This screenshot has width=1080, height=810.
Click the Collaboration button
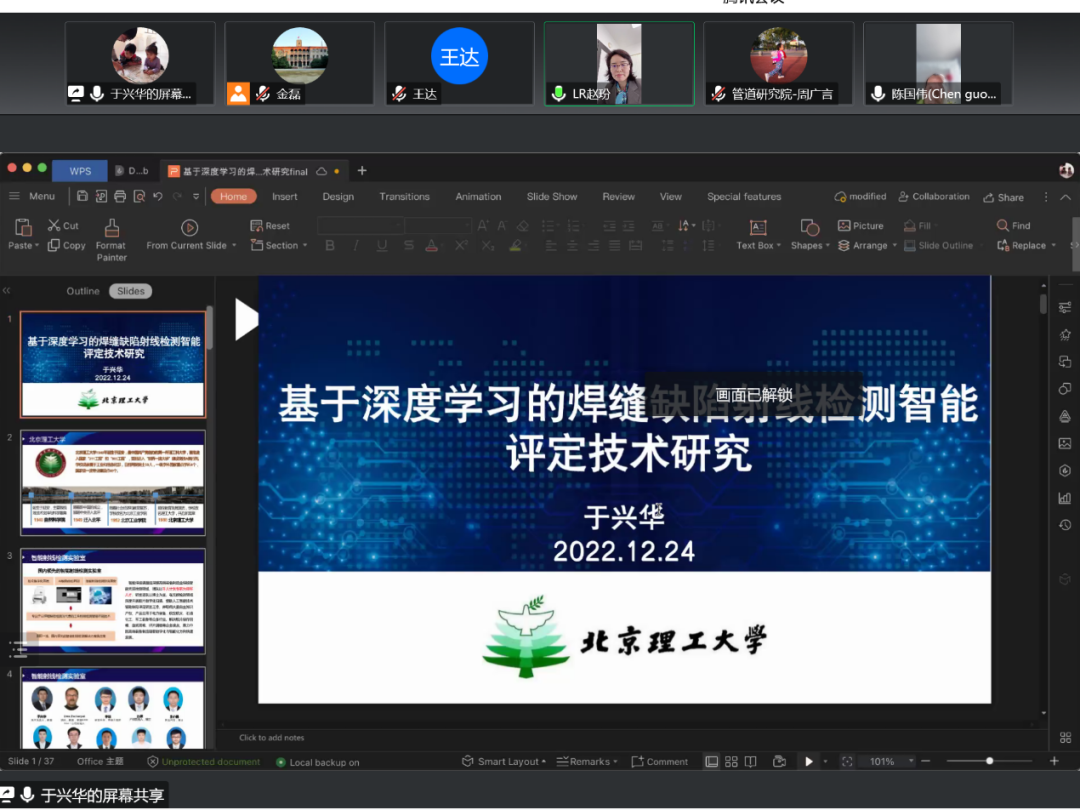[934, 197]
